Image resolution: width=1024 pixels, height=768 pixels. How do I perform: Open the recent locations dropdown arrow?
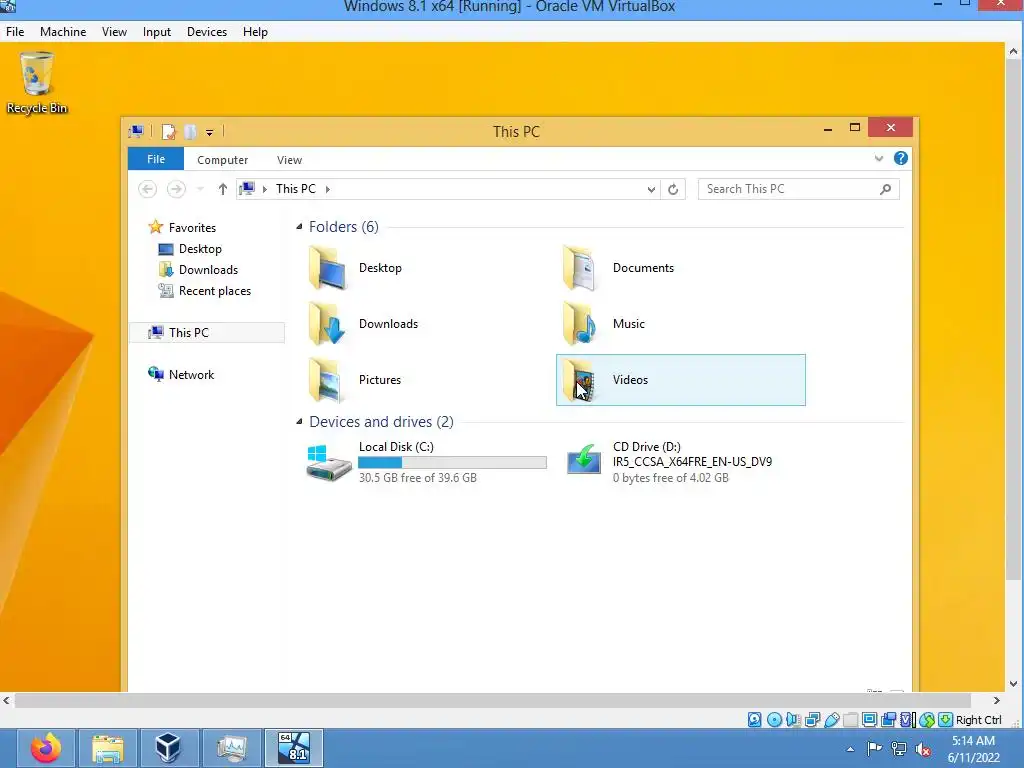(x=200, y=189)
